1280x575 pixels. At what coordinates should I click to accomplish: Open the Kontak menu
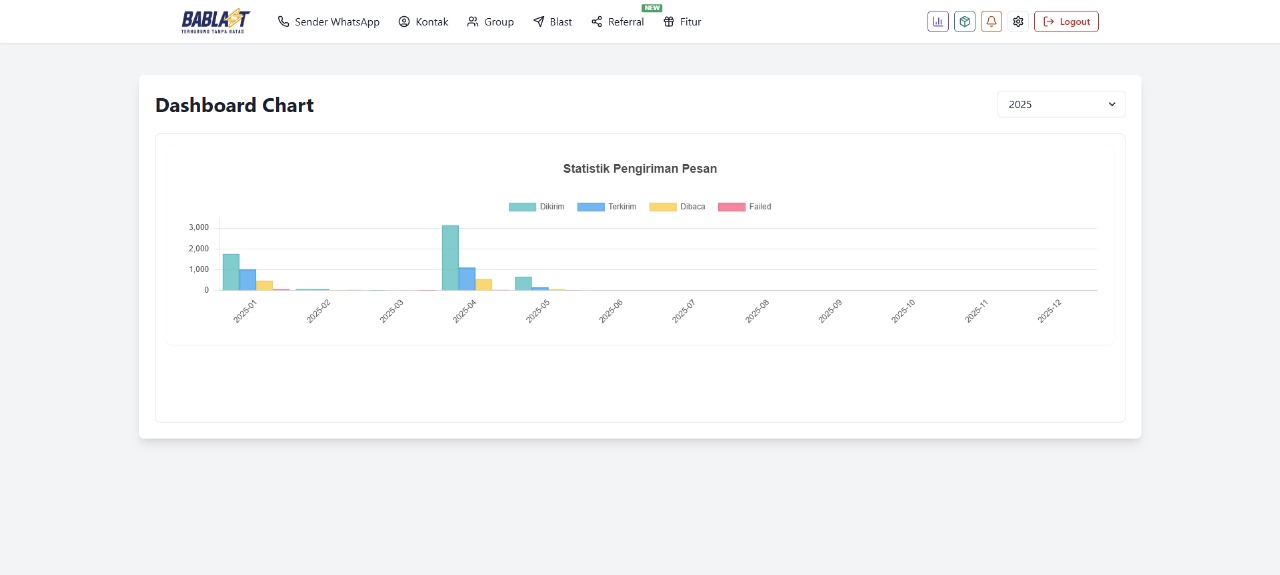click(423, 22)
